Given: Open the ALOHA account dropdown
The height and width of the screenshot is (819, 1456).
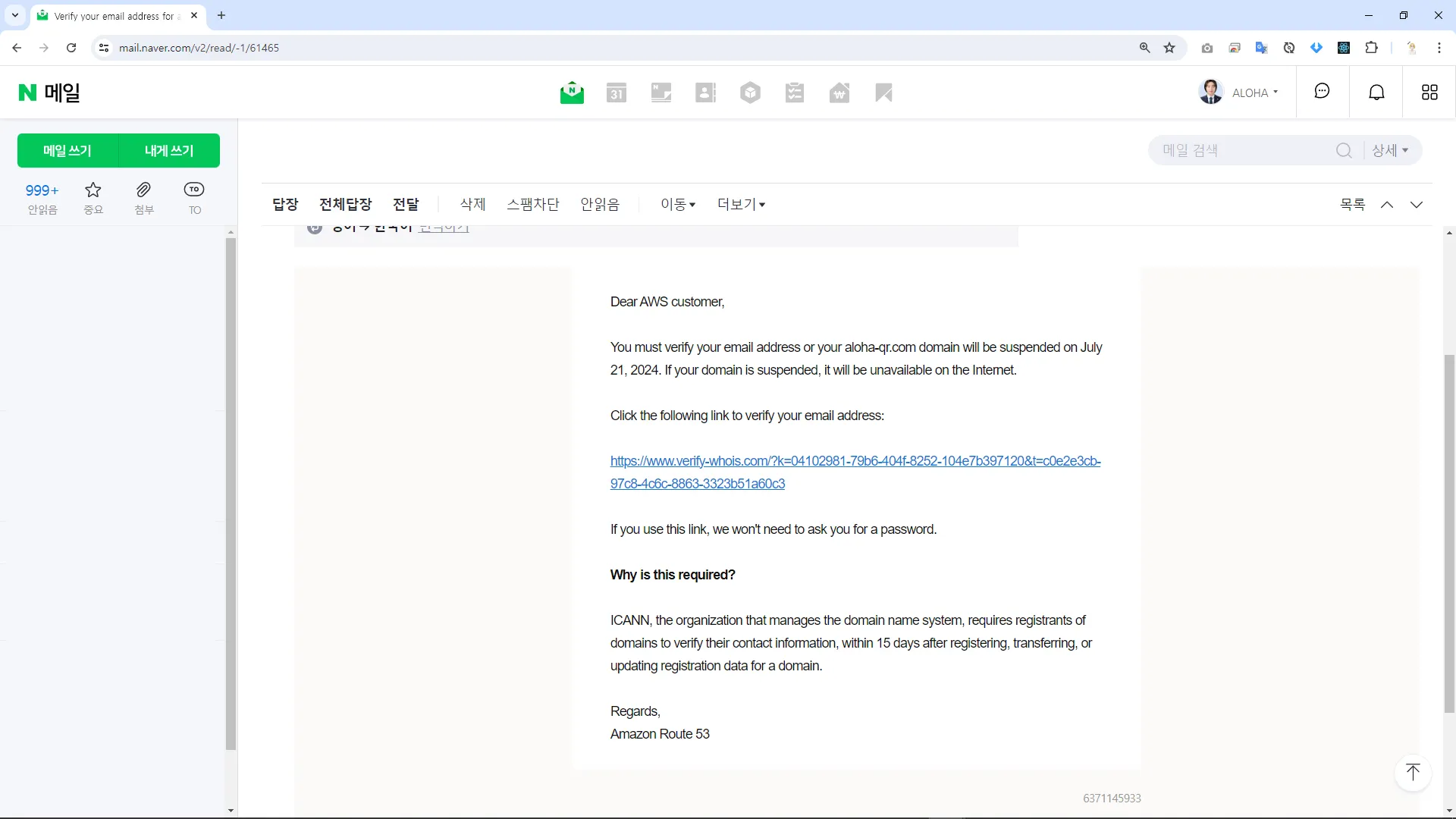Looking at the screenshot, I should tap(1254, 93).
